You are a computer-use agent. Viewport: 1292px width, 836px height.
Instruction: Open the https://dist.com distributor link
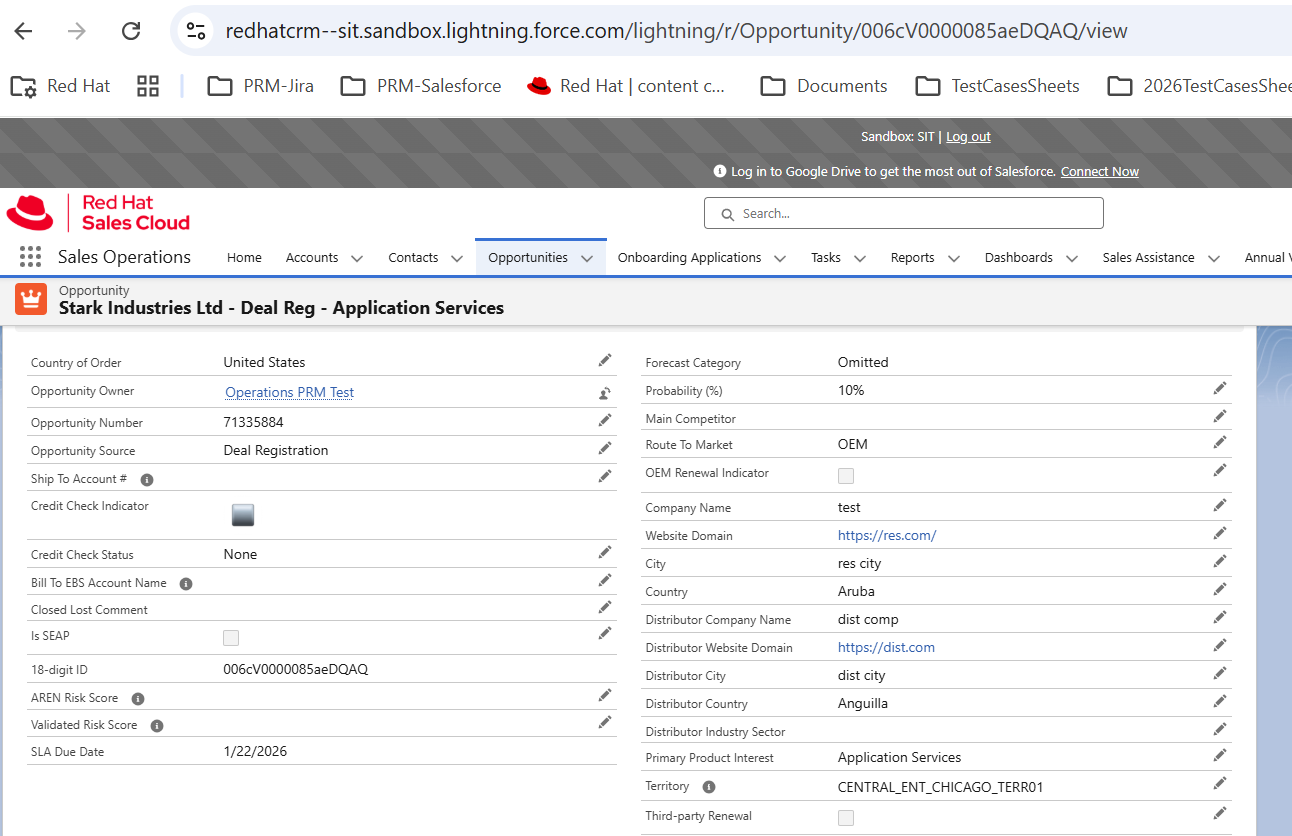click(886, 647)
